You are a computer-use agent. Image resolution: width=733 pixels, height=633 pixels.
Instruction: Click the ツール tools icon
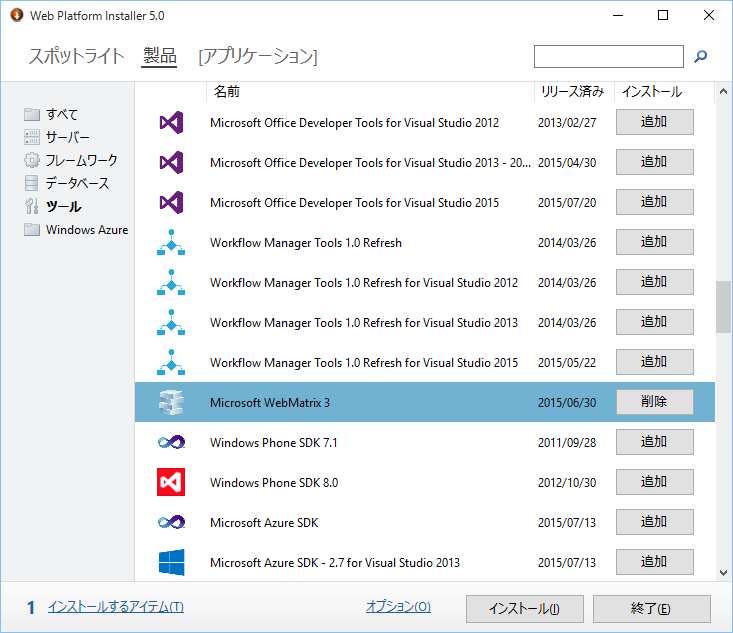[32, 206]
